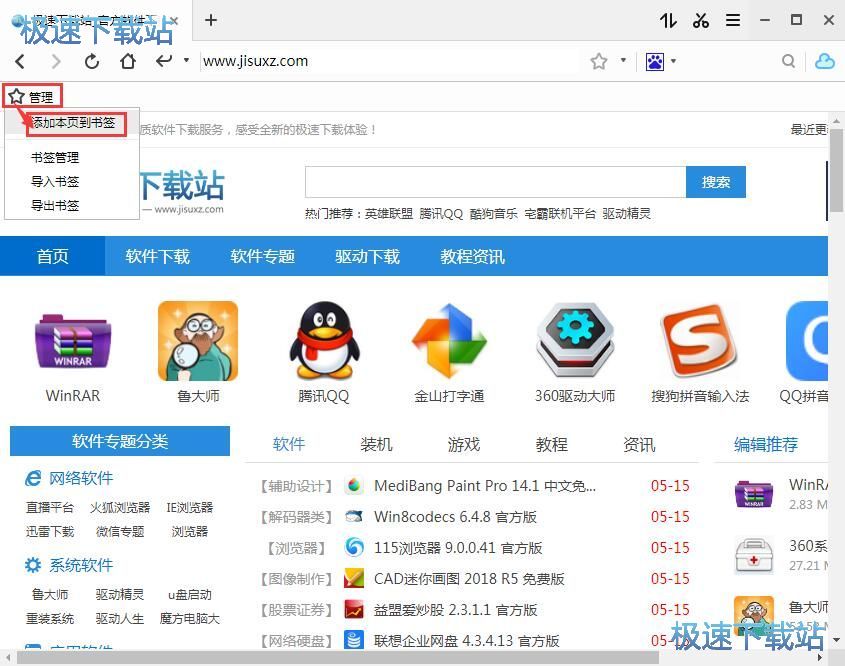Screen dimensions: 845x666
Task: Open the 网络软件 category heading
Action: click(x=81, y=478)
